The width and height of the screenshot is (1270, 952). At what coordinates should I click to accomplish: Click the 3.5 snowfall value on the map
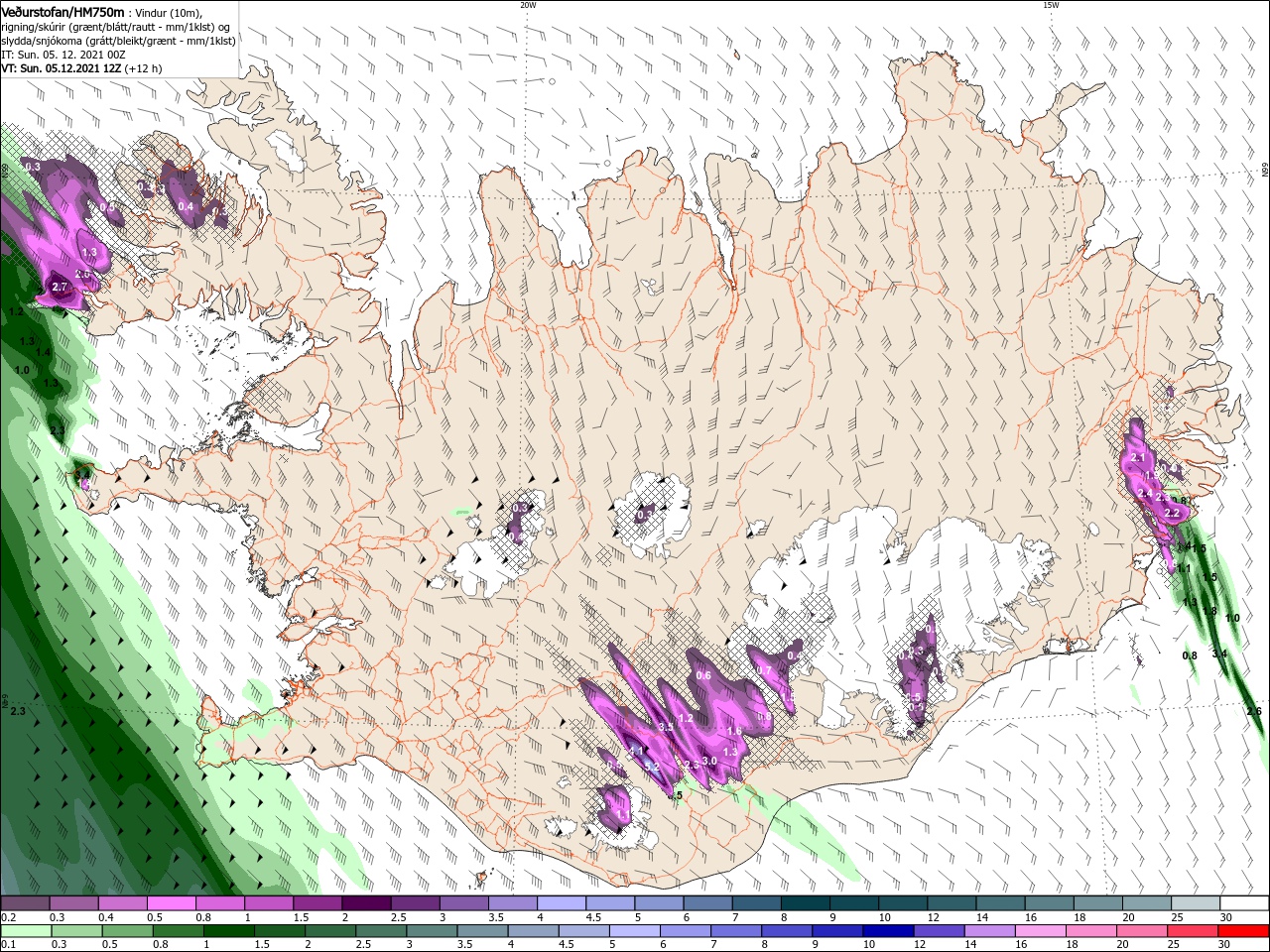tap(666, 727)
